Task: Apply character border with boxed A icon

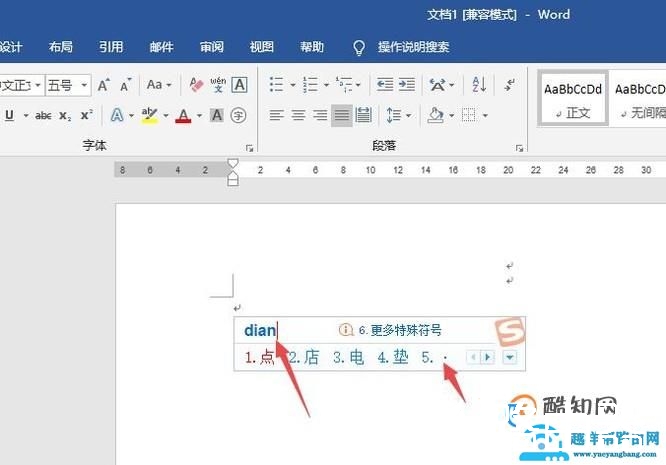Action: click(240, 85)
